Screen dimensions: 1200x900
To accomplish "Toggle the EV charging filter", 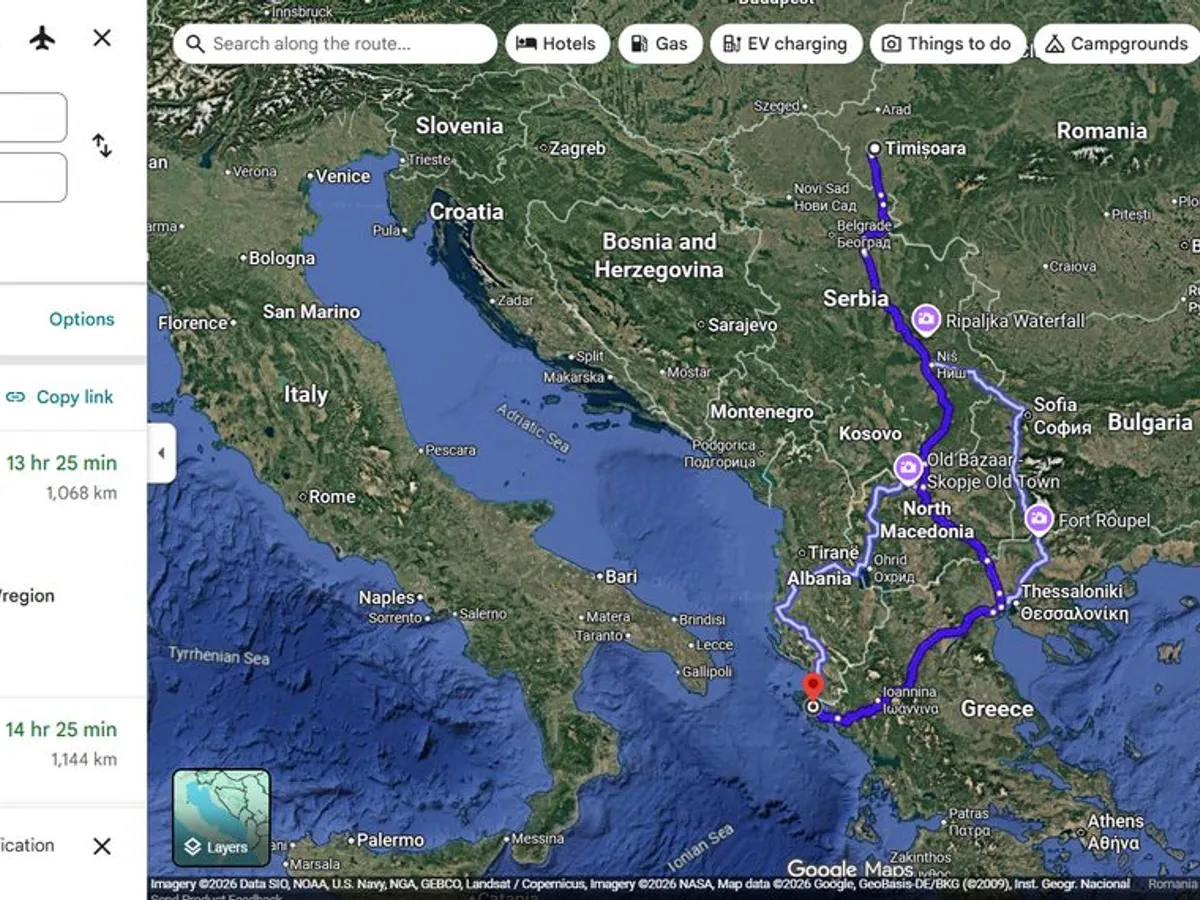I will tap(786, 44).
